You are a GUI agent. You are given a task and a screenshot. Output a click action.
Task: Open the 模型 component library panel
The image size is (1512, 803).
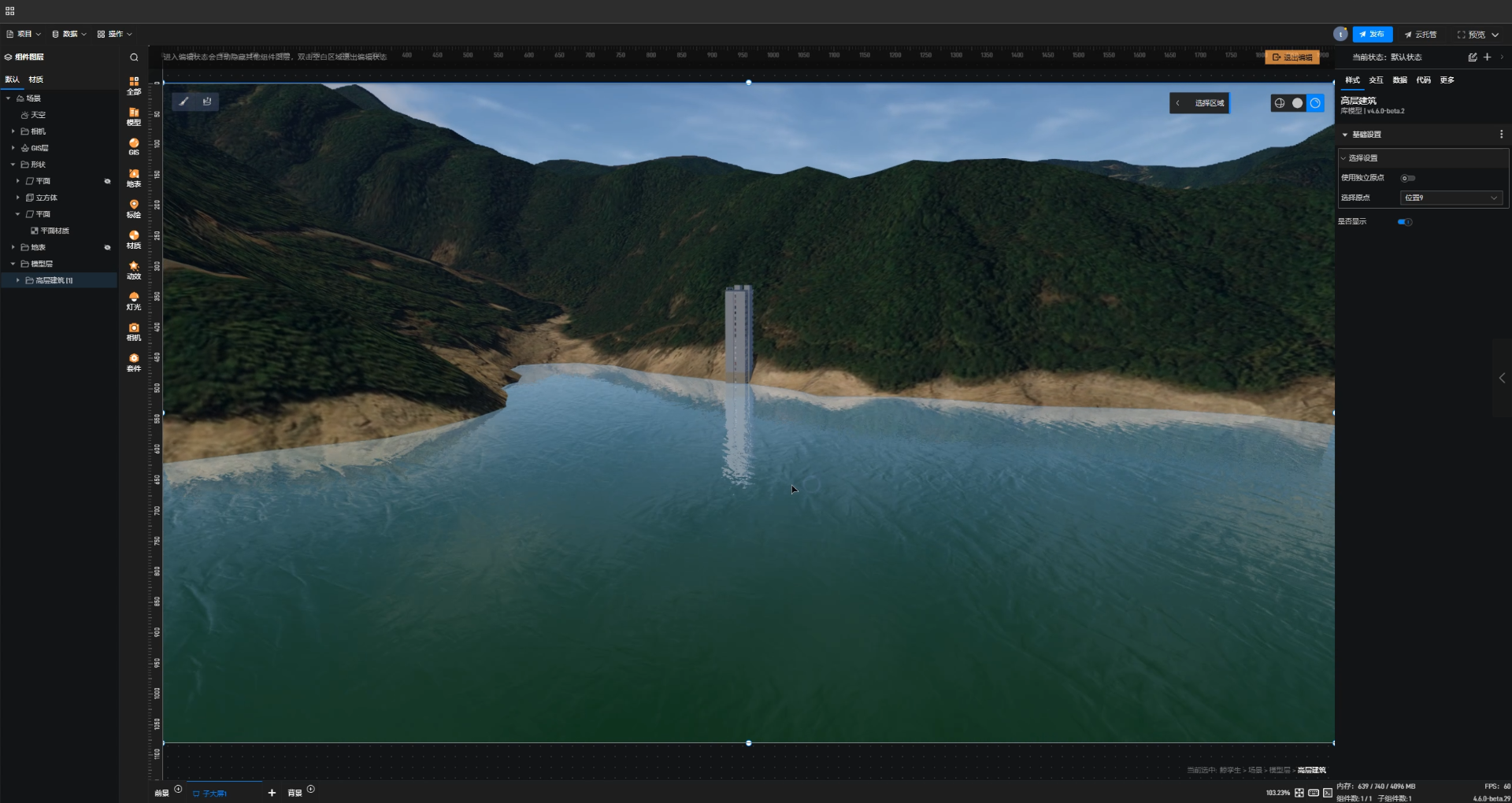point(132,117)
